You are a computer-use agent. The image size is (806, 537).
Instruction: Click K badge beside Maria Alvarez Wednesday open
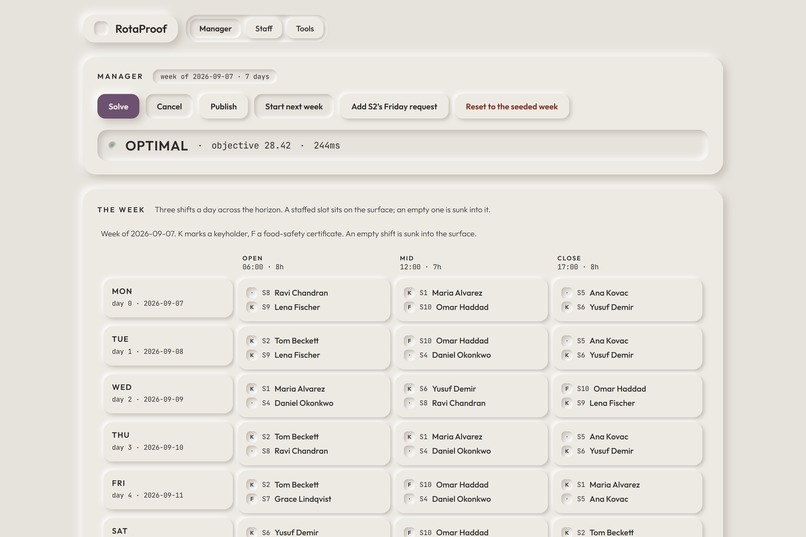[251, 389]
